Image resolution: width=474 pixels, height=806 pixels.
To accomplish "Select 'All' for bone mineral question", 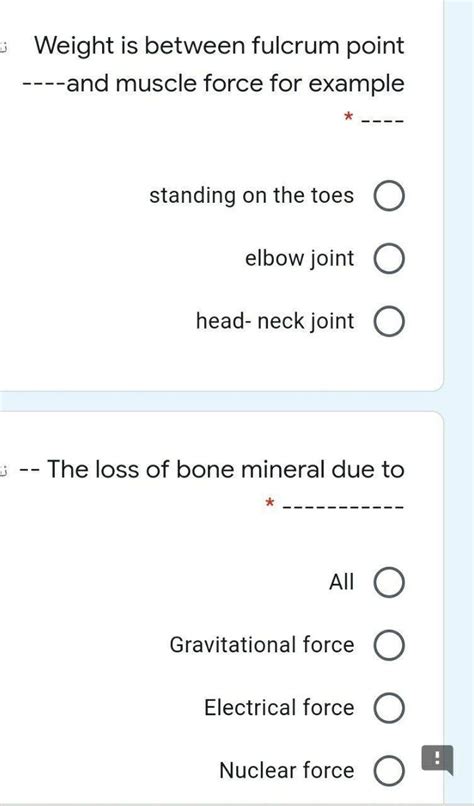I will pyautogui.click(x=389, y=582).
